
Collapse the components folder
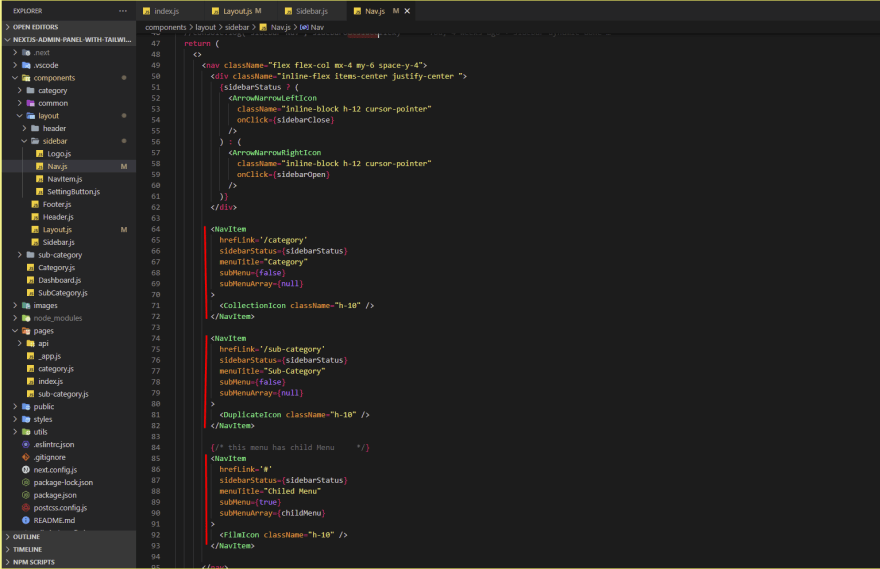point(15,78)
